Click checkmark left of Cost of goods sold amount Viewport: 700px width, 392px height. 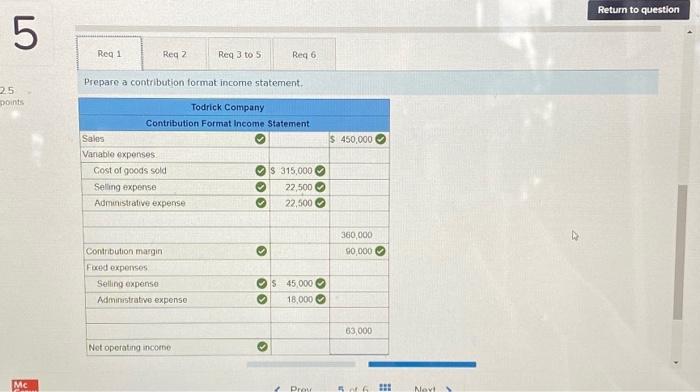pos(260,171)
